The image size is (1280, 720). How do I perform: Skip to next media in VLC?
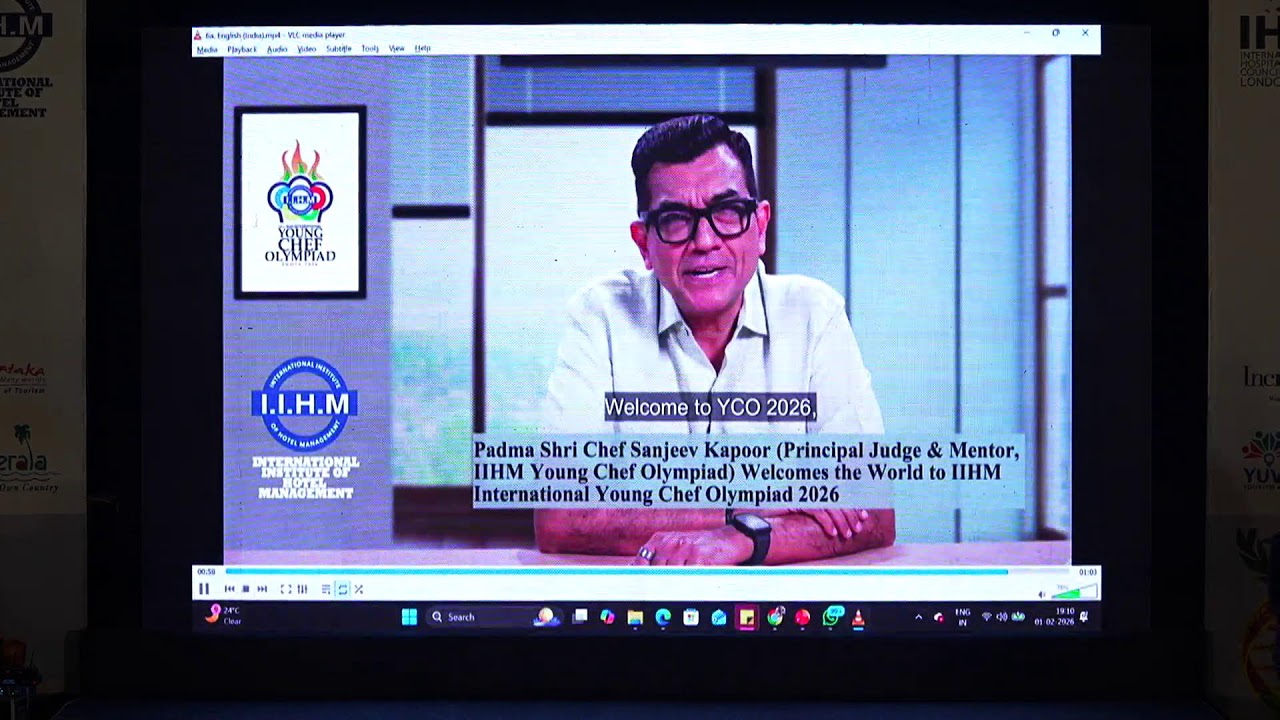pyautogui.click(x=262, y=589)
